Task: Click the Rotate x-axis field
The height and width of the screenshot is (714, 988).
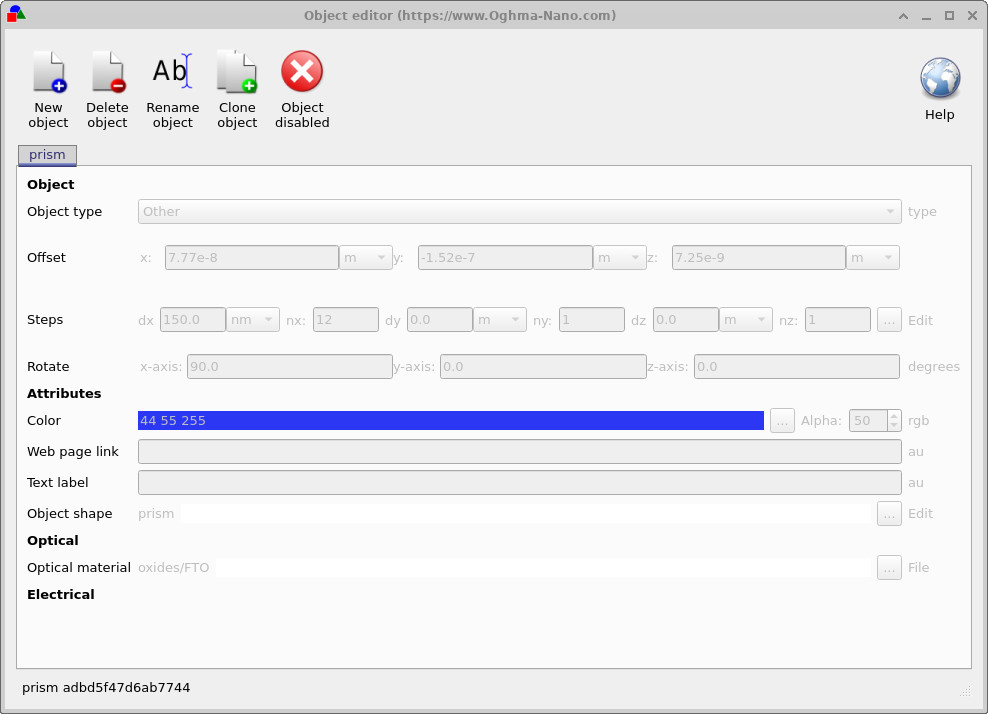Action: pyautogui.click(x=290, y=367)
